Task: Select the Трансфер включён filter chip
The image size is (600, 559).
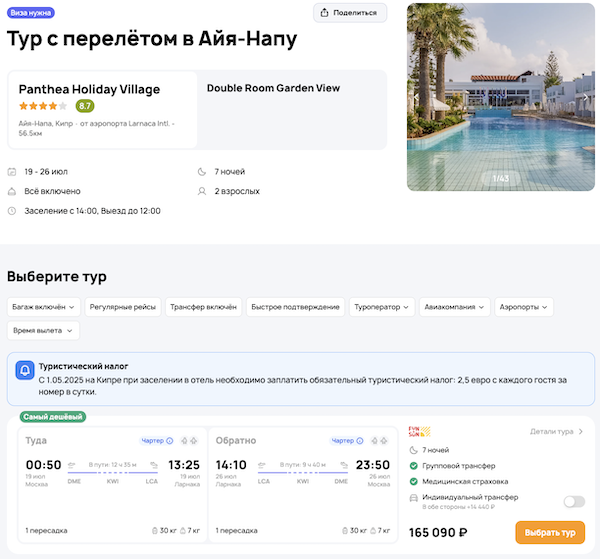Action: [x=203, y=307]
